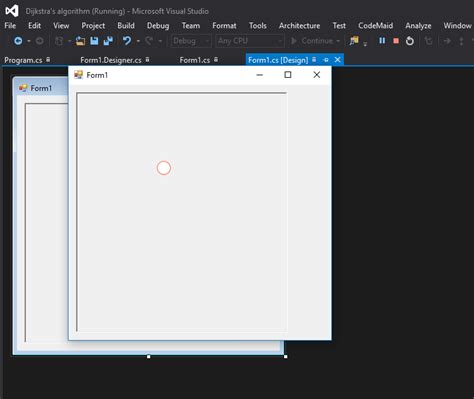Open the Debug configuration dropdown

coord(191,41)
